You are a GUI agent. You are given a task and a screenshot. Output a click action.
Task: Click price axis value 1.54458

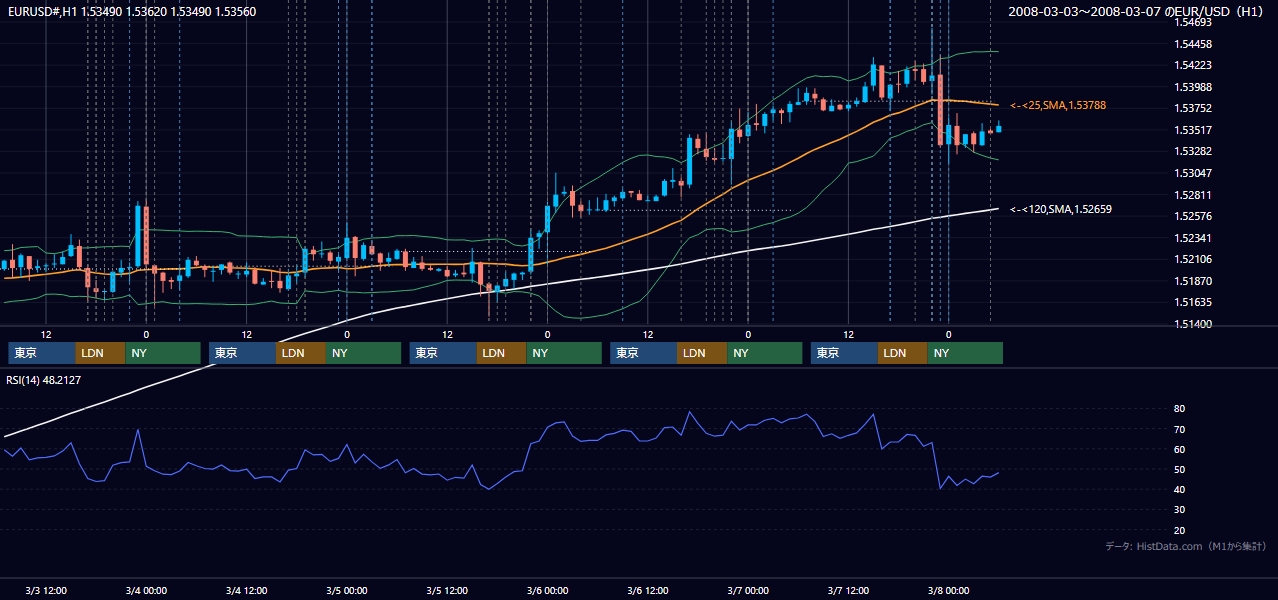pyautogui.click(x=1193, y=44)
